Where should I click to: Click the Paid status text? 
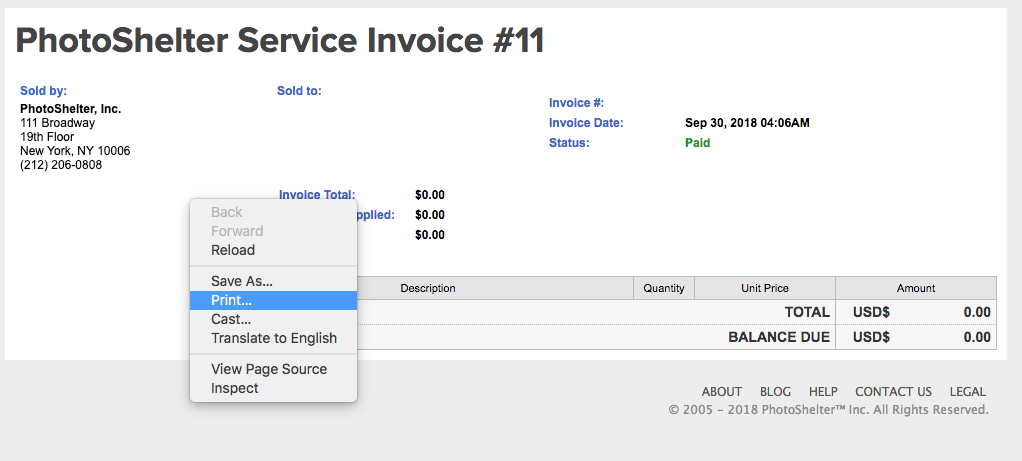pyautogui.click(x=697, y=143)
